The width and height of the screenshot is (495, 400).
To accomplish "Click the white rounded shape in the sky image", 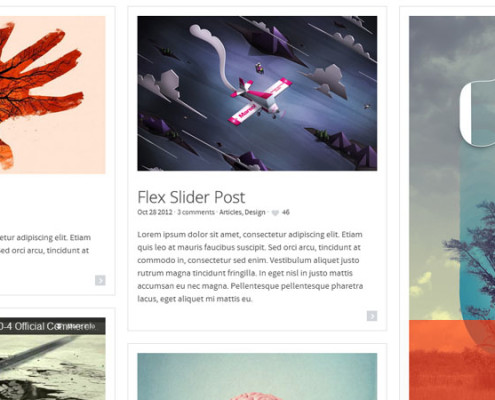I will [477, 113].
